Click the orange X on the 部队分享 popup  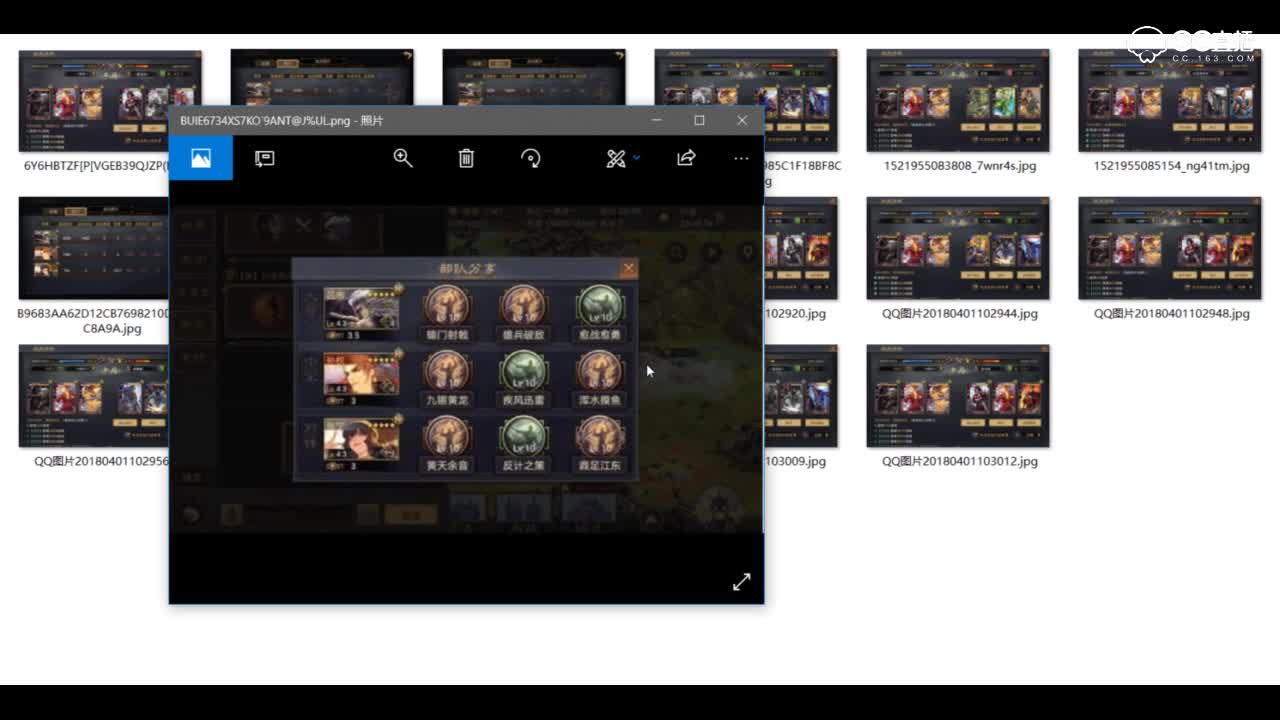click(x=628, y=268)
